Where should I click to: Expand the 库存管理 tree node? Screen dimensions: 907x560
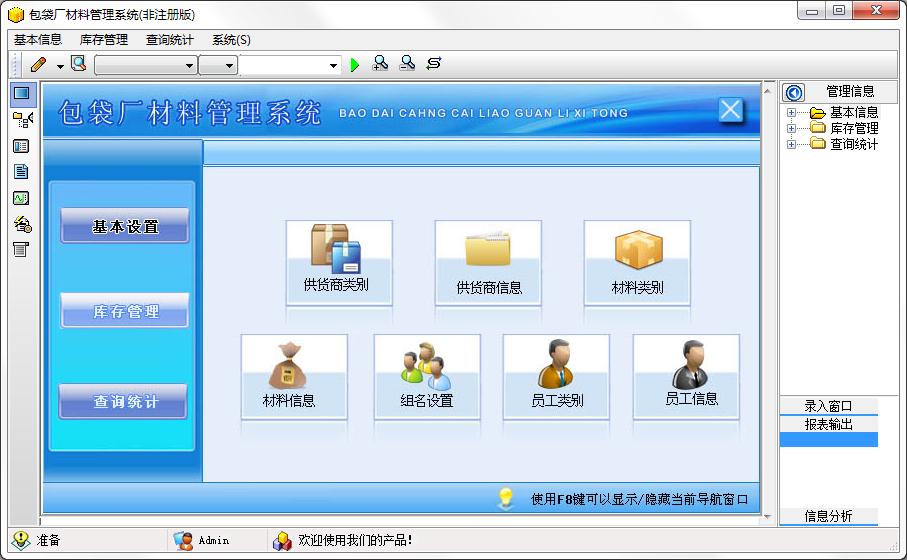tap(791, 128)
